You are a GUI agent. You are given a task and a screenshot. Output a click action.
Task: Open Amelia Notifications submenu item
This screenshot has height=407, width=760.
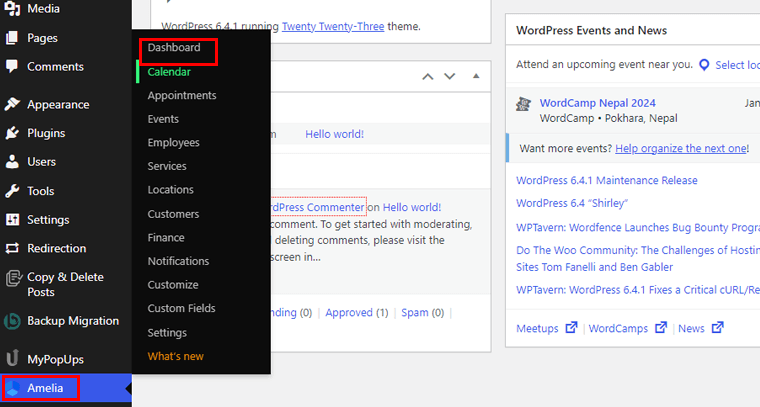click(178, 261)
